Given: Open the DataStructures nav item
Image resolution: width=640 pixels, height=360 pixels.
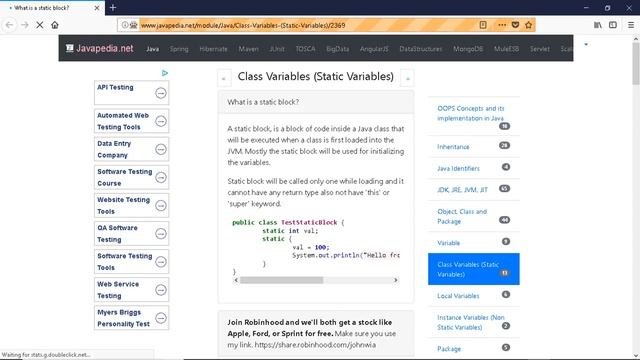Looking at the screenshot, I should (420, 49).
